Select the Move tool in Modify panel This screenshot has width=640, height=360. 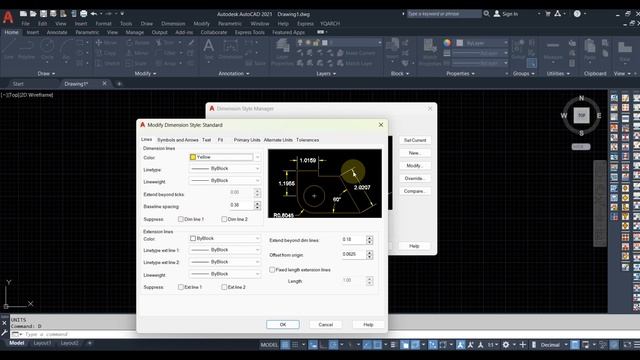[x=107, y=42]
